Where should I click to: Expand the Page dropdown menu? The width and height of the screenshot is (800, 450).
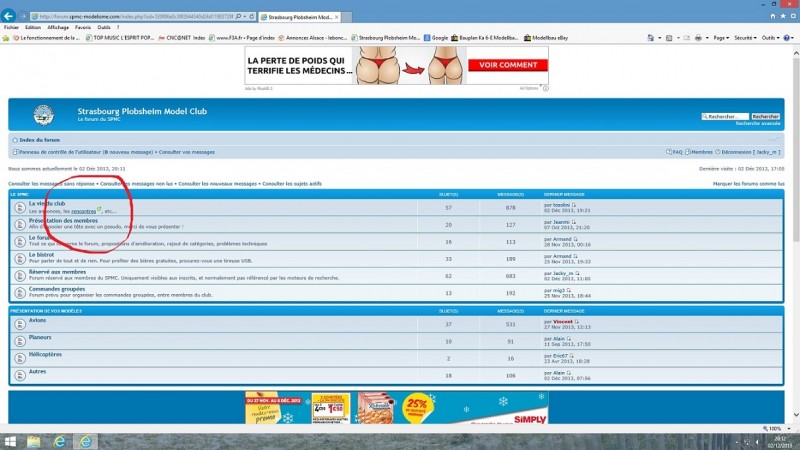coord(721,38)
